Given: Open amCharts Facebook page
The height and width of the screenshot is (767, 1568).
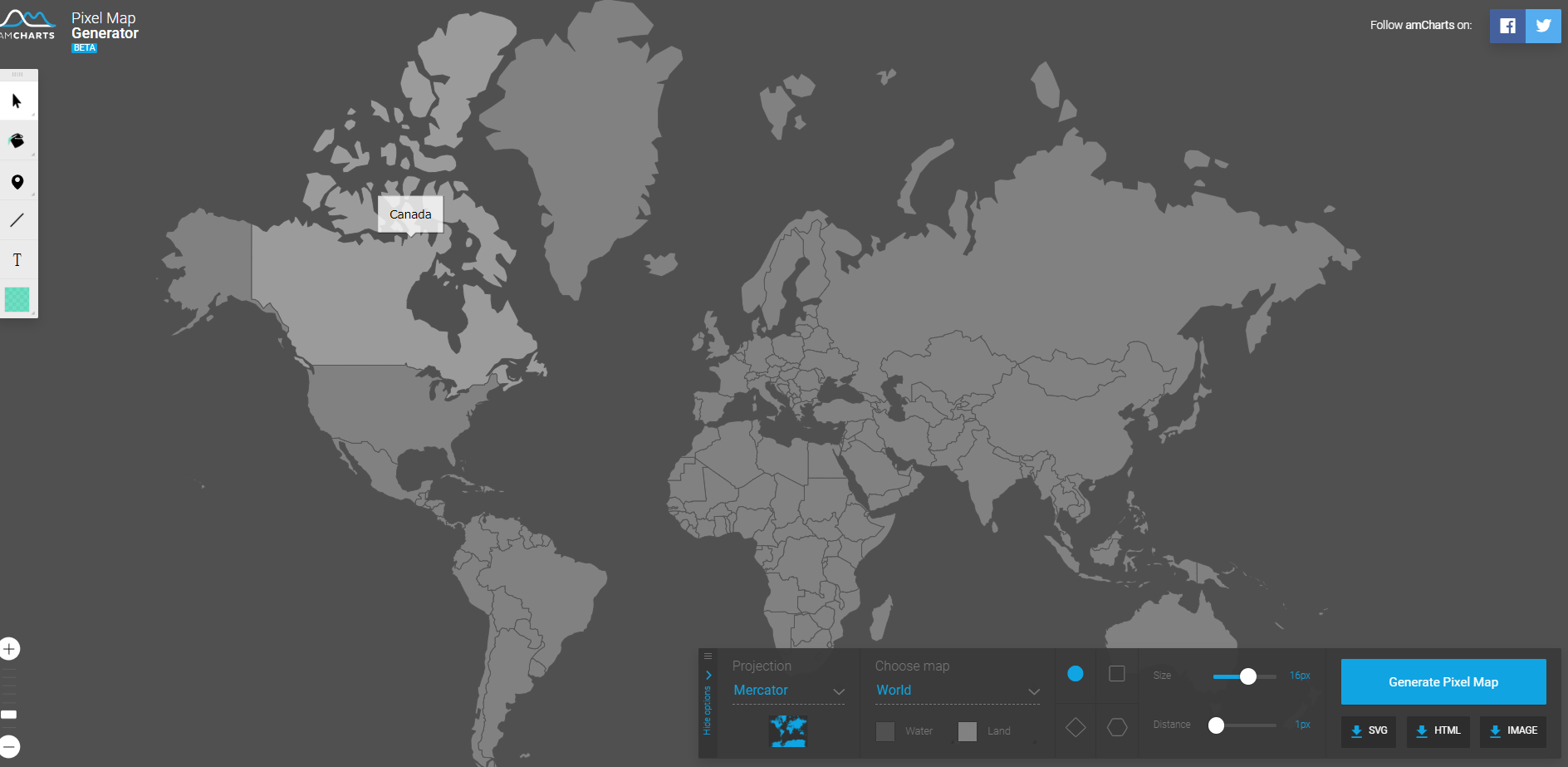Looking at the screenshot, I should [x=1507, y=26].
